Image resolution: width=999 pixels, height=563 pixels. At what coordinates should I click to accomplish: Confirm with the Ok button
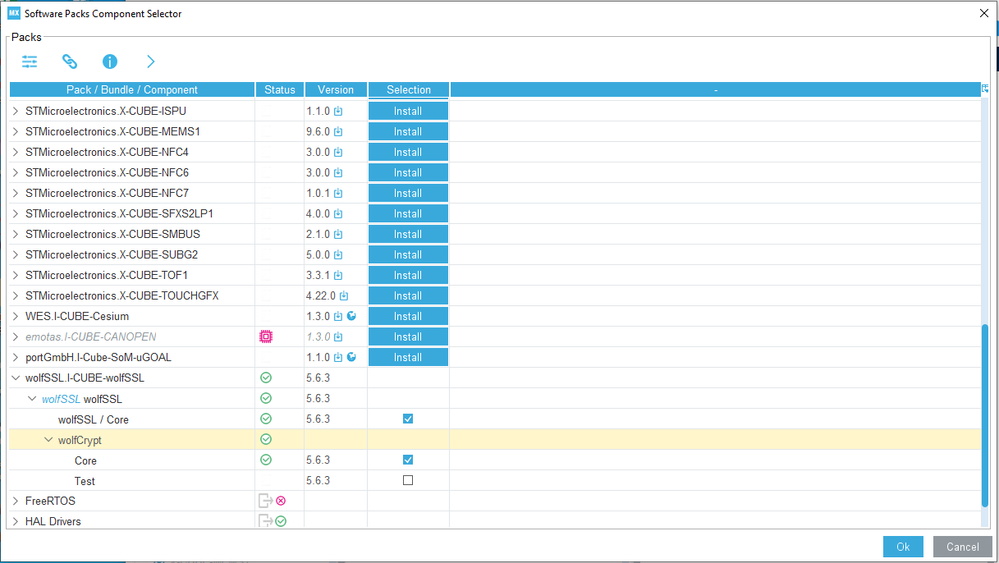point(903,546)
